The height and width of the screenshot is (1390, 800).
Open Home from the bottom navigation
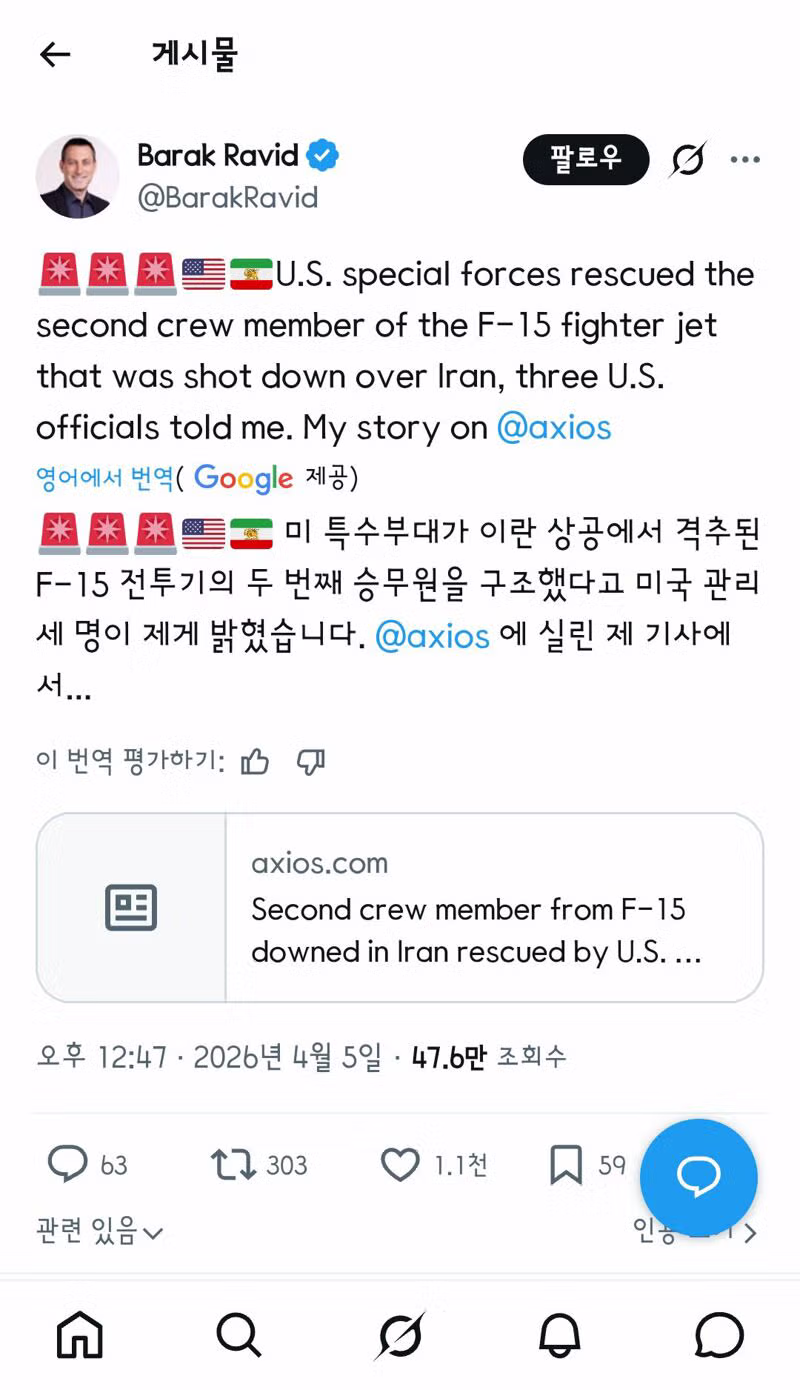coord(80,1334)
